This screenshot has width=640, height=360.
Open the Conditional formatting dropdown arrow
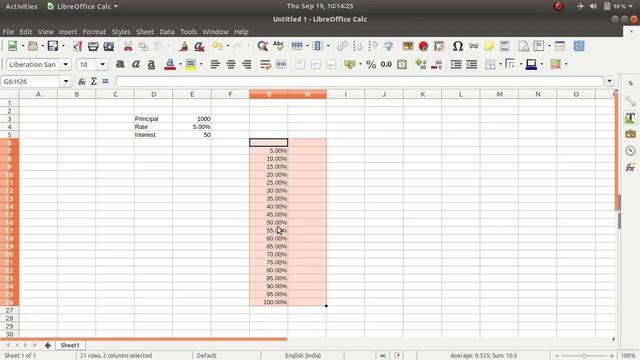pos(566,64)
